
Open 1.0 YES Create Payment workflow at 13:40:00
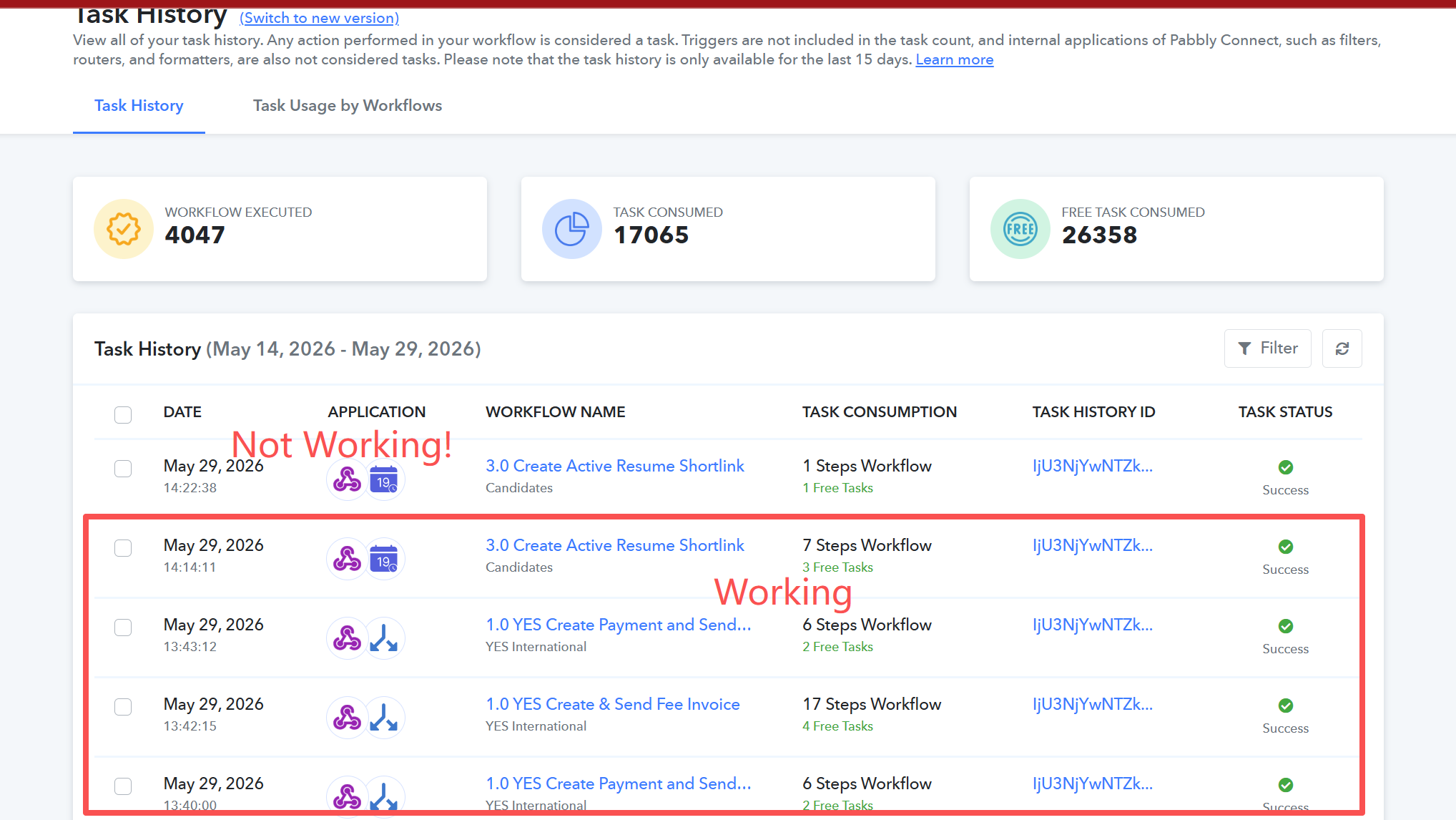619,784
